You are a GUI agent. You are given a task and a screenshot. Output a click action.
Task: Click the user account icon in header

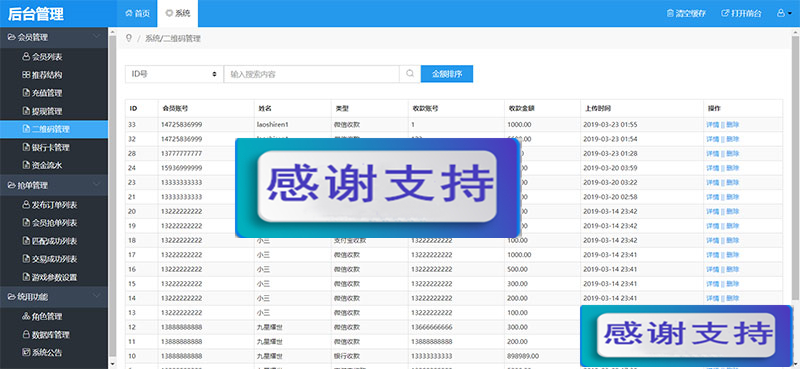(781, 13)
